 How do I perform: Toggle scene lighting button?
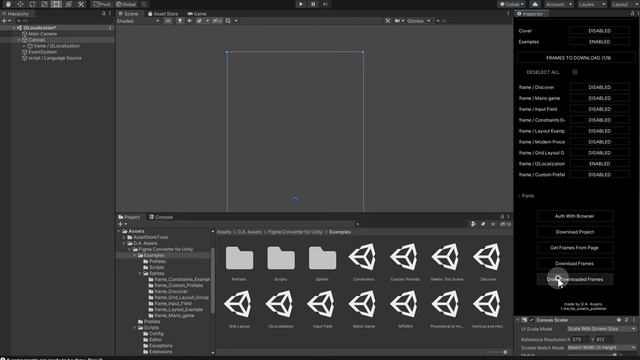click(x=180, y=21)
